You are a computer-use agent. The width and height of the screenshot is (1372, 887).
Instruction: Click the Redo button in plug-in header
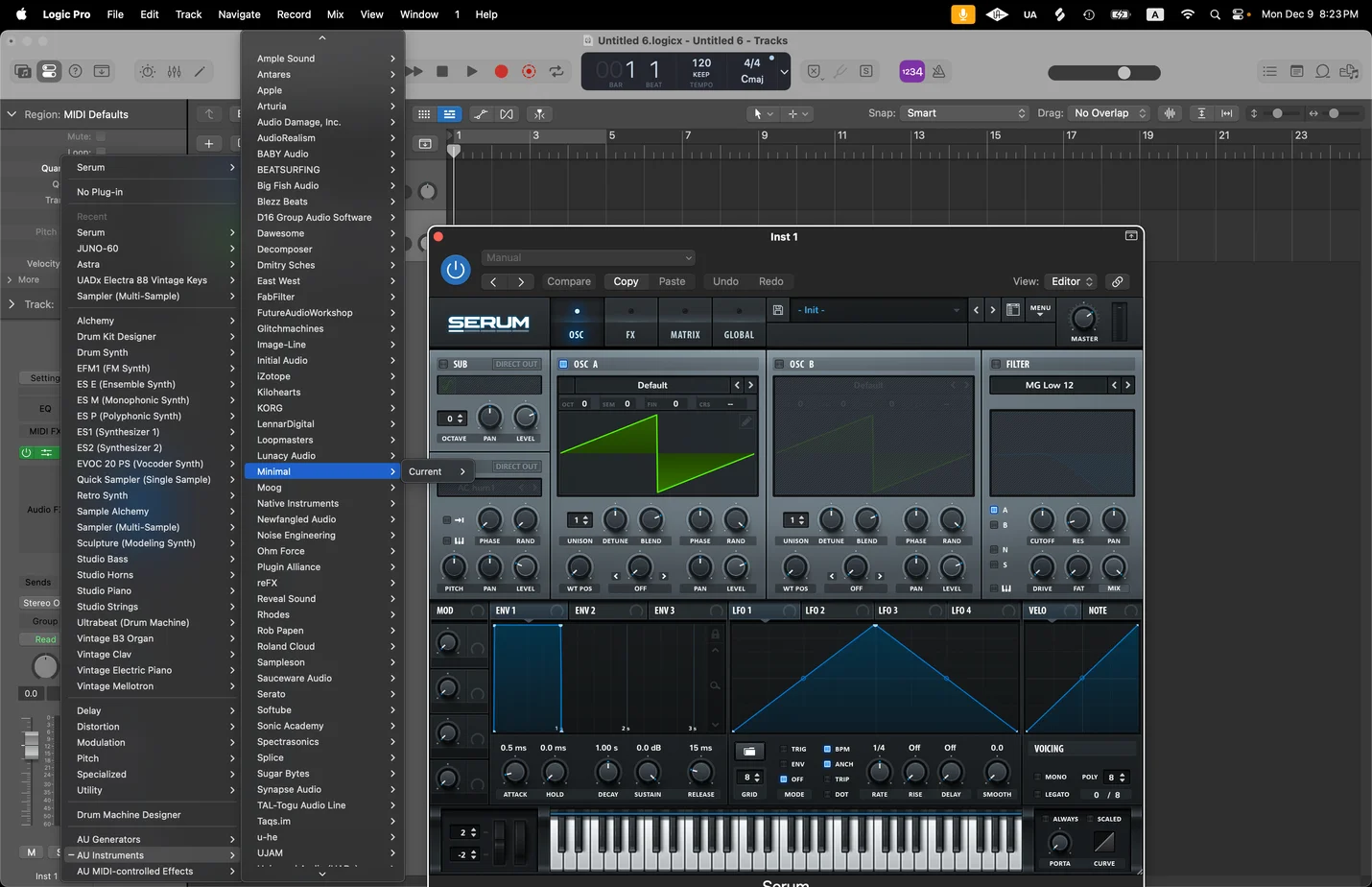click(x=771, y=281)
